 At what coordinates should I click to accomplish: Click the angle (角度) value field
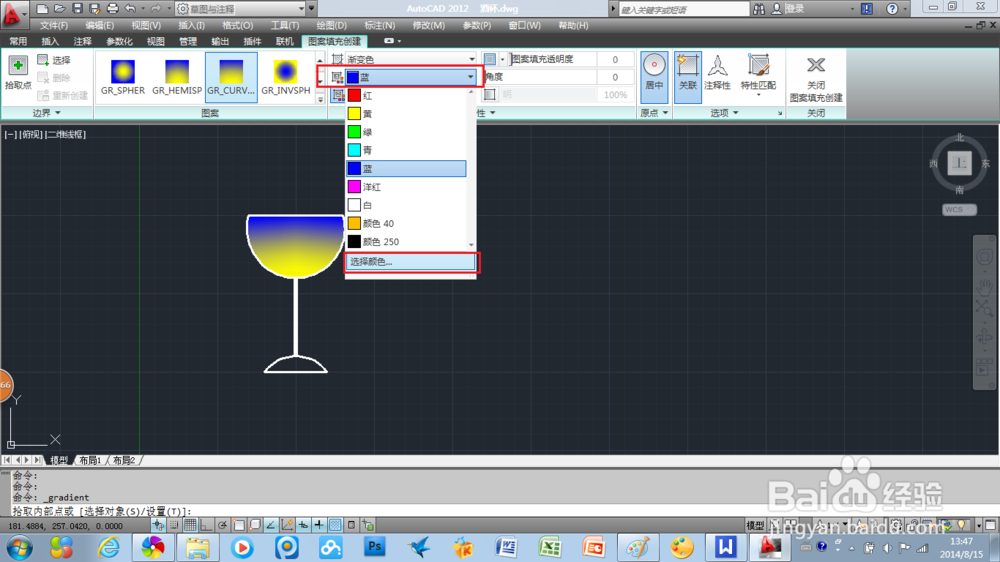(x=615, y=77)
